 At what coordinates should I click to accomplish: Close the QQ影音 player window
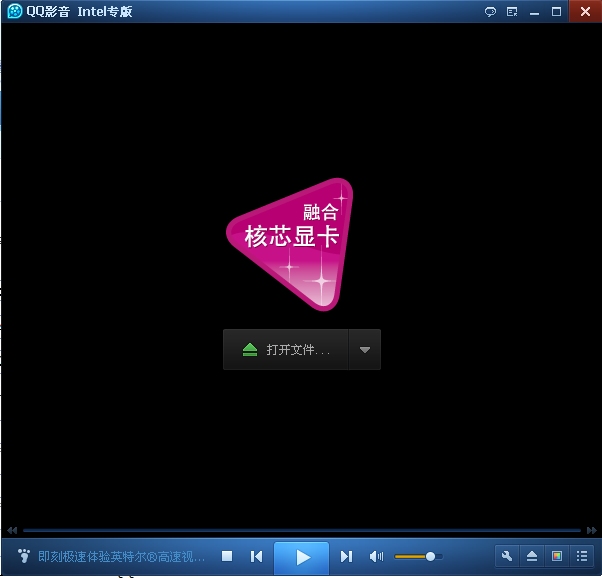tap(585, 12)
